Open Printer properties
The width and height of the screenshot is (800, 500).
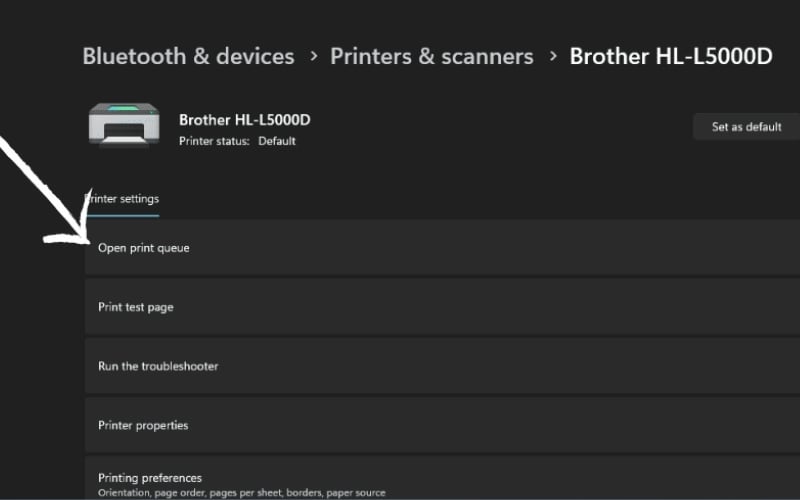143,425
